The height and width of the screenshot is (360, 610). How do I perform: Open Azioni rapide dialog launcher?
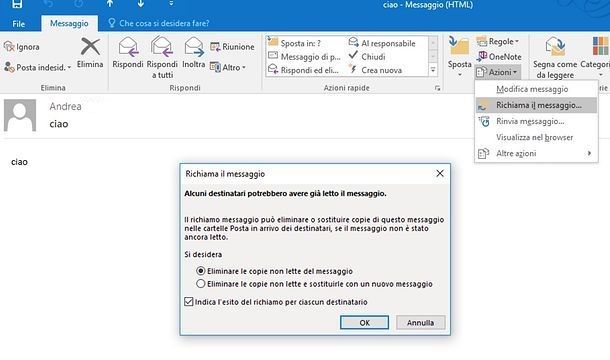pyautogui.click(x=437, y=88)
